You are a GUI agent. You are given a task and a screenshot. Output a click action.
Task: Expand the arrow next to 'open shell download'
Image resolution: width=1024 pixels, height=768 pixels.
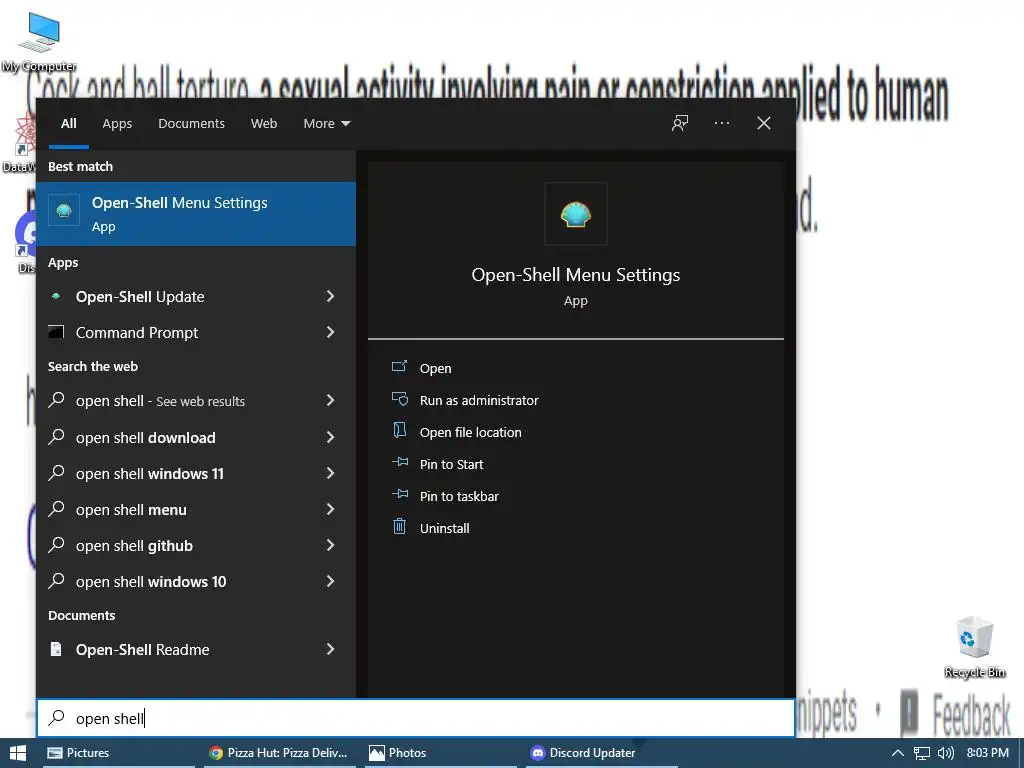pyautogui.click(x=330, y=437)
